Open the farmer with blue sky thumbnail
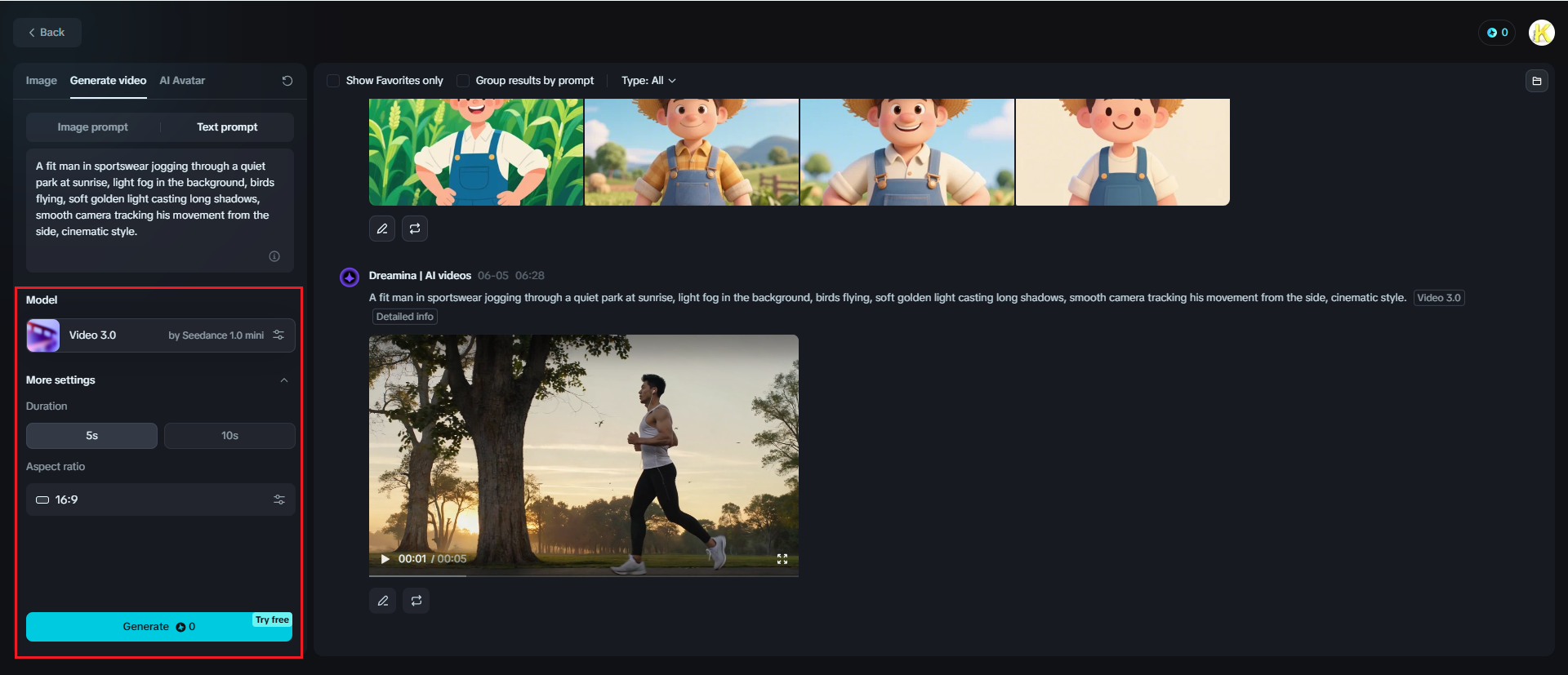Viewport: 1568px width, 675px height. 907,152
